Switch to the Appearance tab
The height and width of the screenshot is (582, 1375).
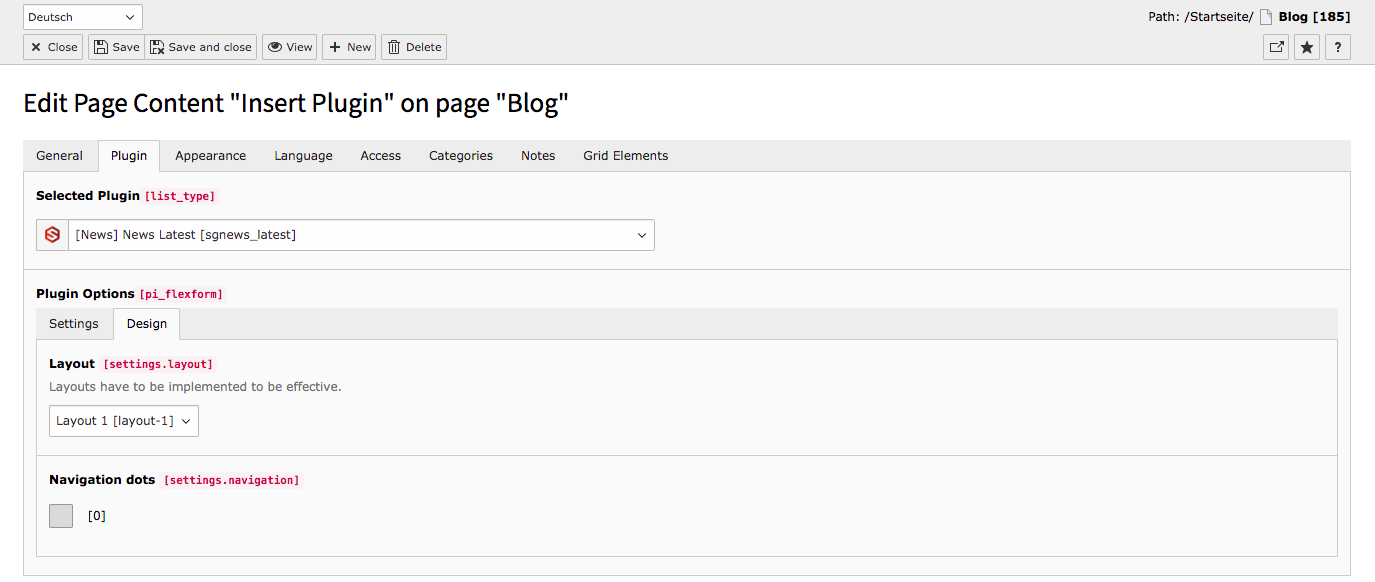[x=210, y=156]
